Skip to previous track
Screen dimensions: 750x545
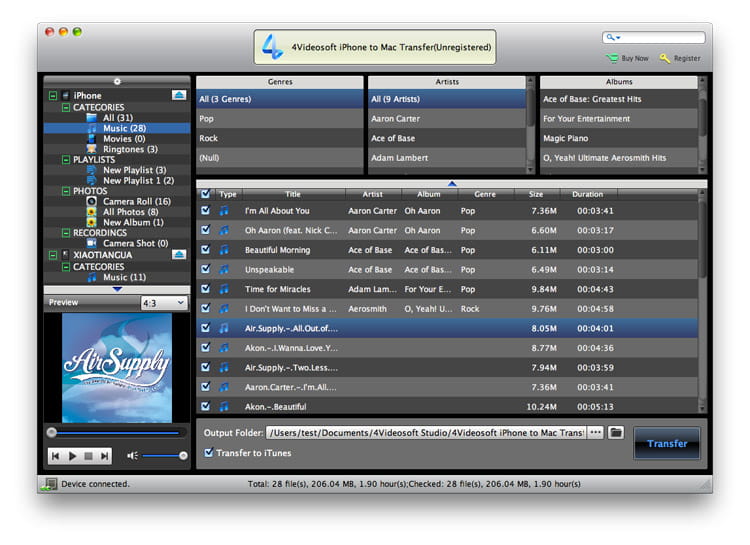(x=56, y=456)
